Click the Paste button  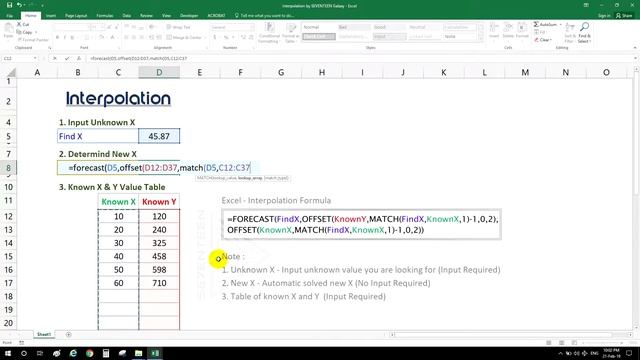8,31
